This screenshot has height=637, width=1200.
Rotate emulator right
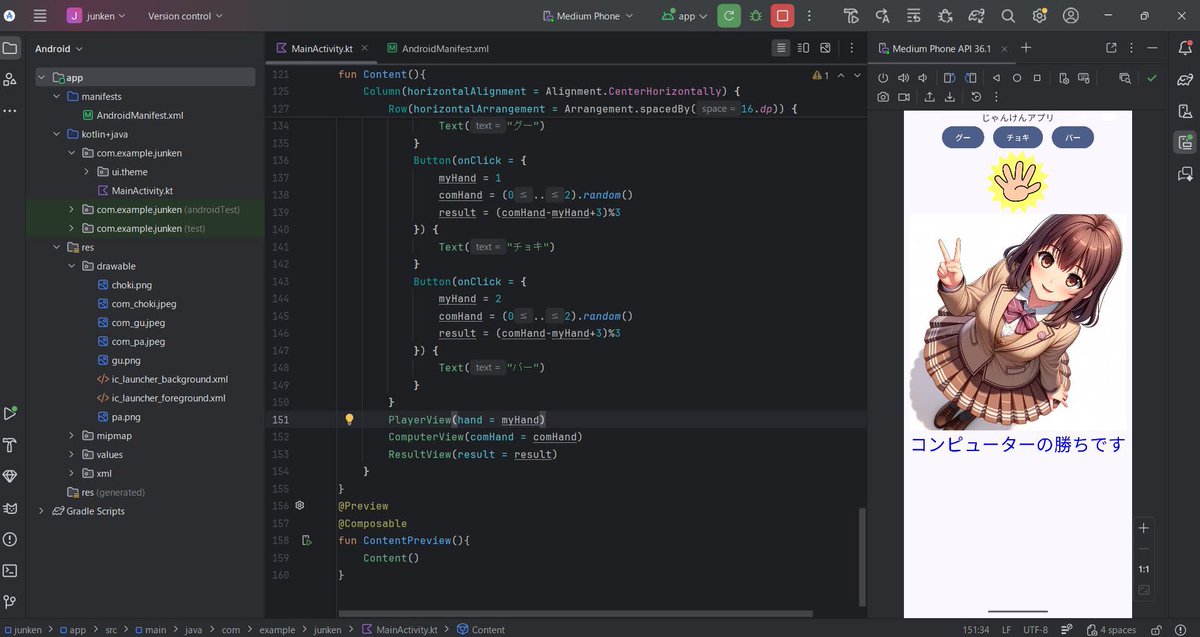[970, 78]
